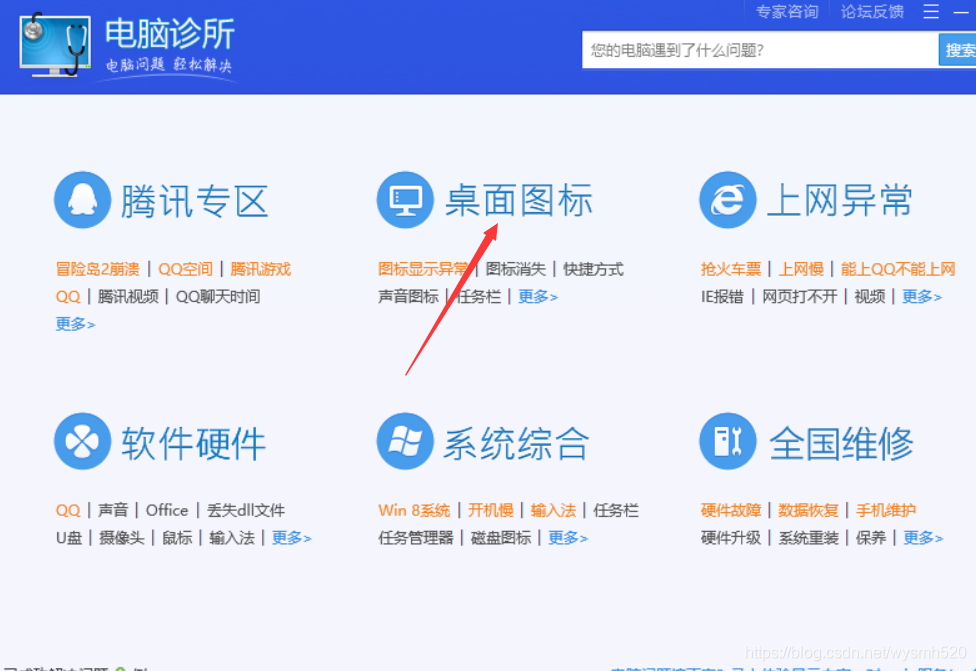
Task: Open the 腾讯专区 penguin icon
Action: tap(83, 200)
